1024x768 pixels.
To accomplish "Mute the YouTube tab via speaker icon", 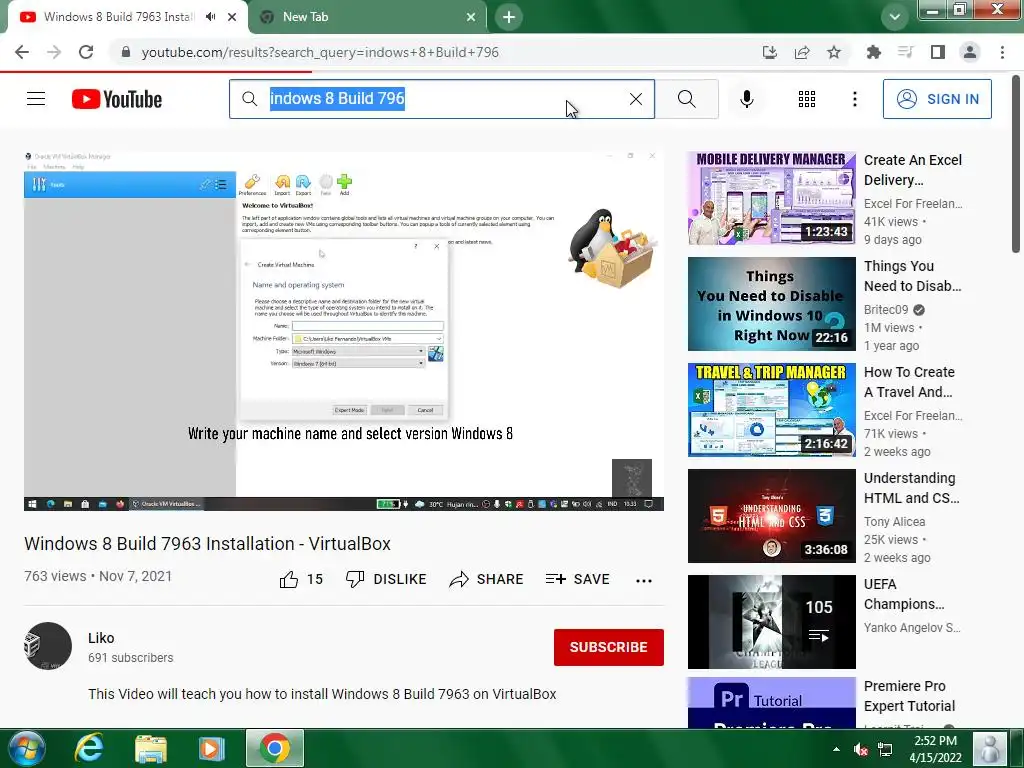I will (x=210, y=17).
